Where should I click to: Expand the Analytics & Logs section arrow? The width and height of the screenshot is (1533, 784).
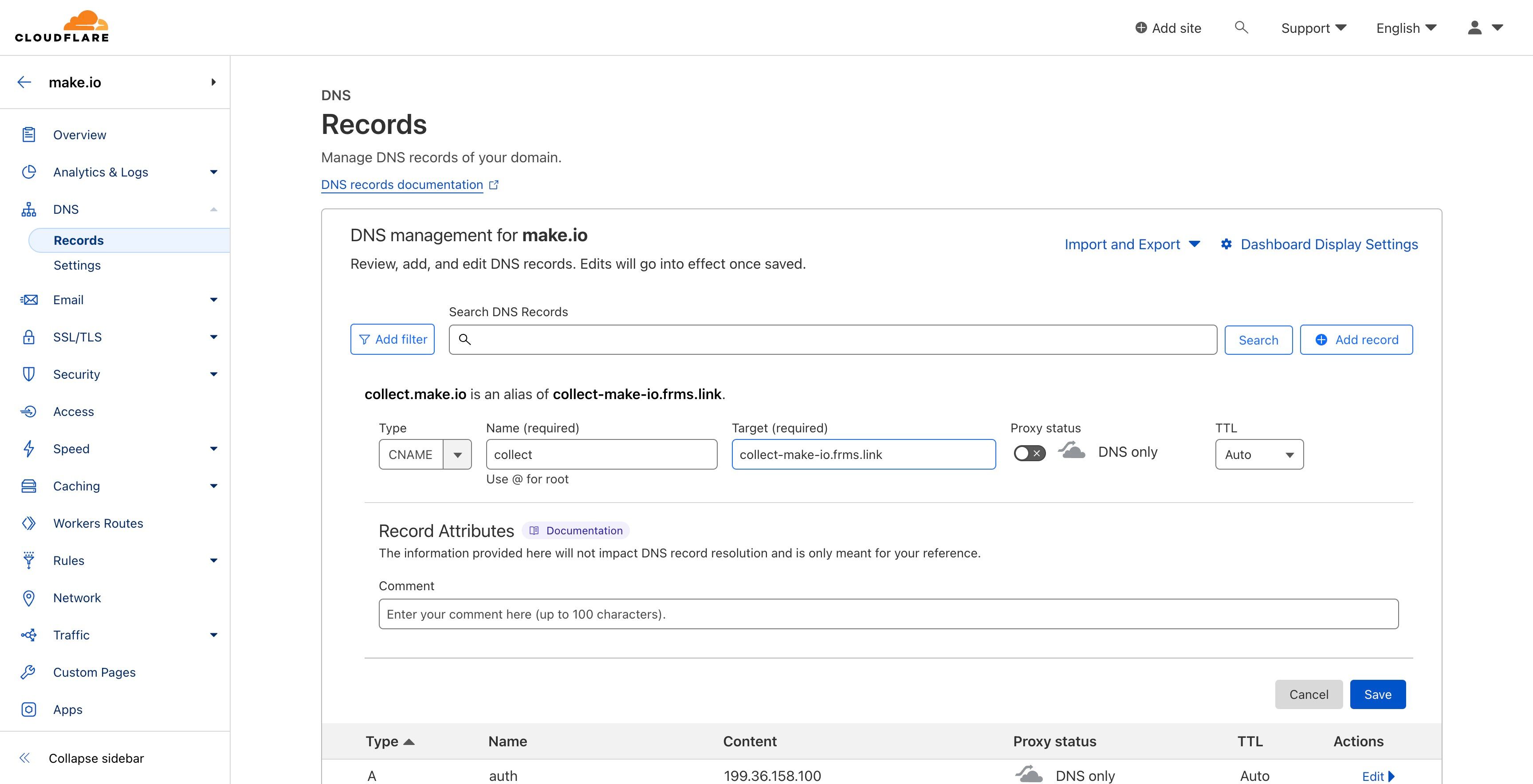tap(214, 172)
